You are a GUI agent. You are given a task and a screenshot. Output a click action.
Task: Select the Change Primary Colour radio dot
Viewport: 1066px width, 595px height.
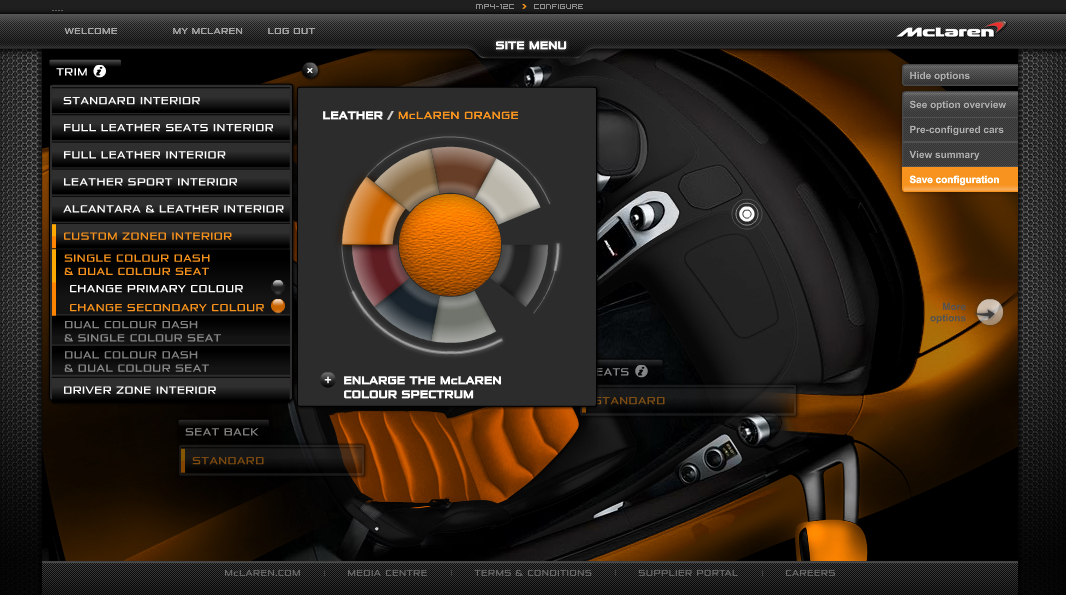tap(278, 288)
